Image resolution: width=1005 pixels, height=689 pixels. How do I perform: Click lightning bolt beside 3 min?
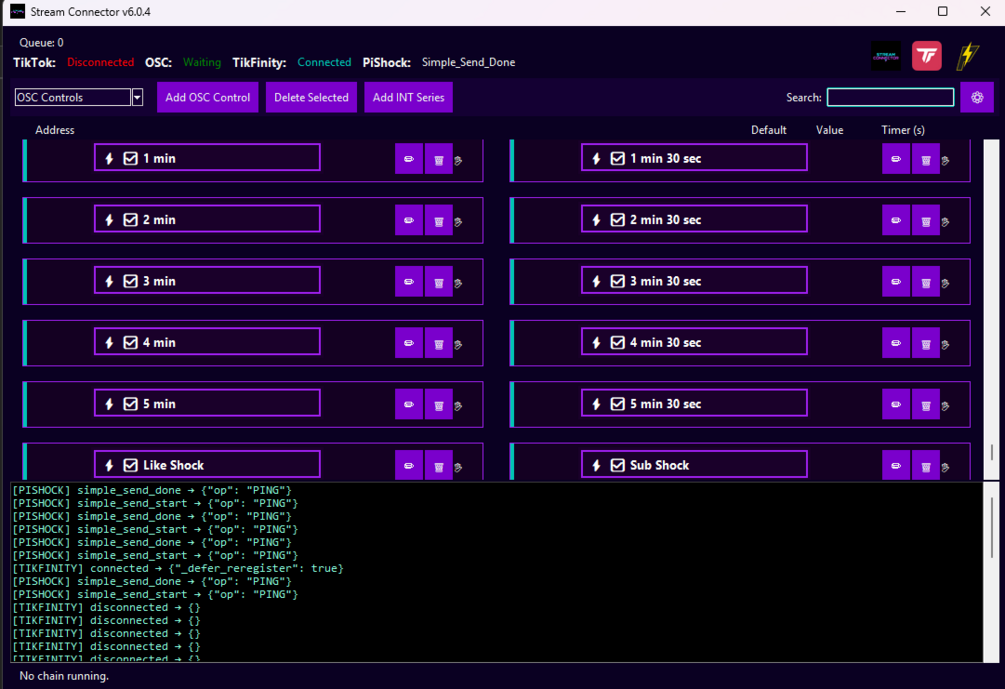point(110,281)
